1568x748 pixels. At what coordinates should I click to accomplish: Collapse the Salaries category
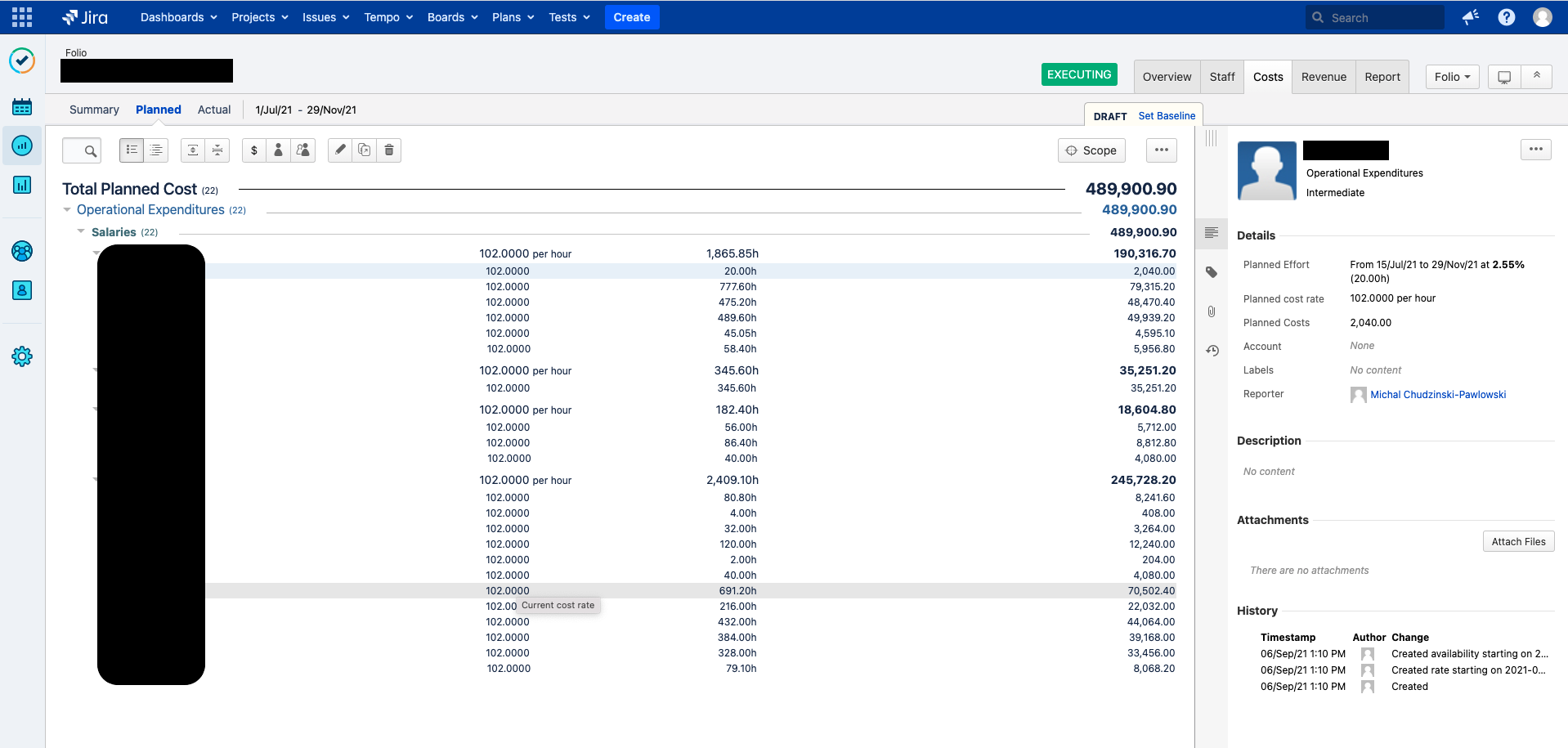[81, 231]
